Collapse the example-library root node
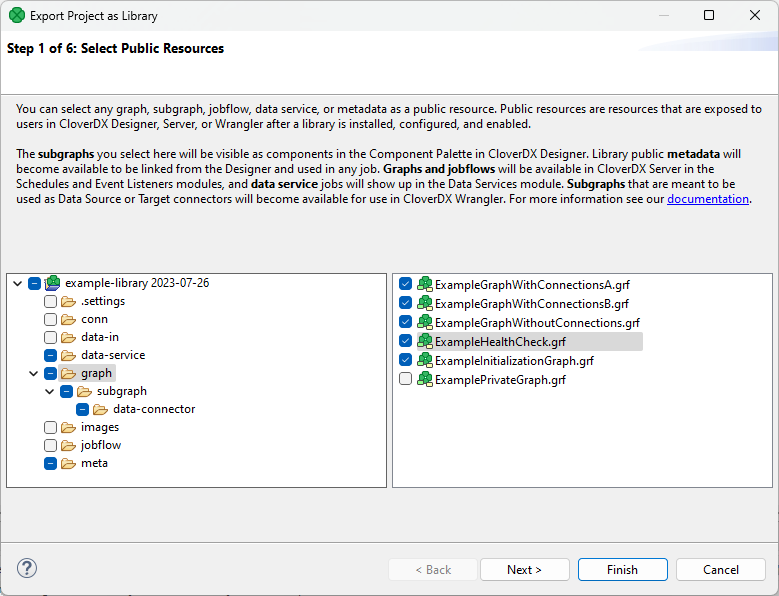This screenshot has width=779, height=596. (x=18, y=283)
